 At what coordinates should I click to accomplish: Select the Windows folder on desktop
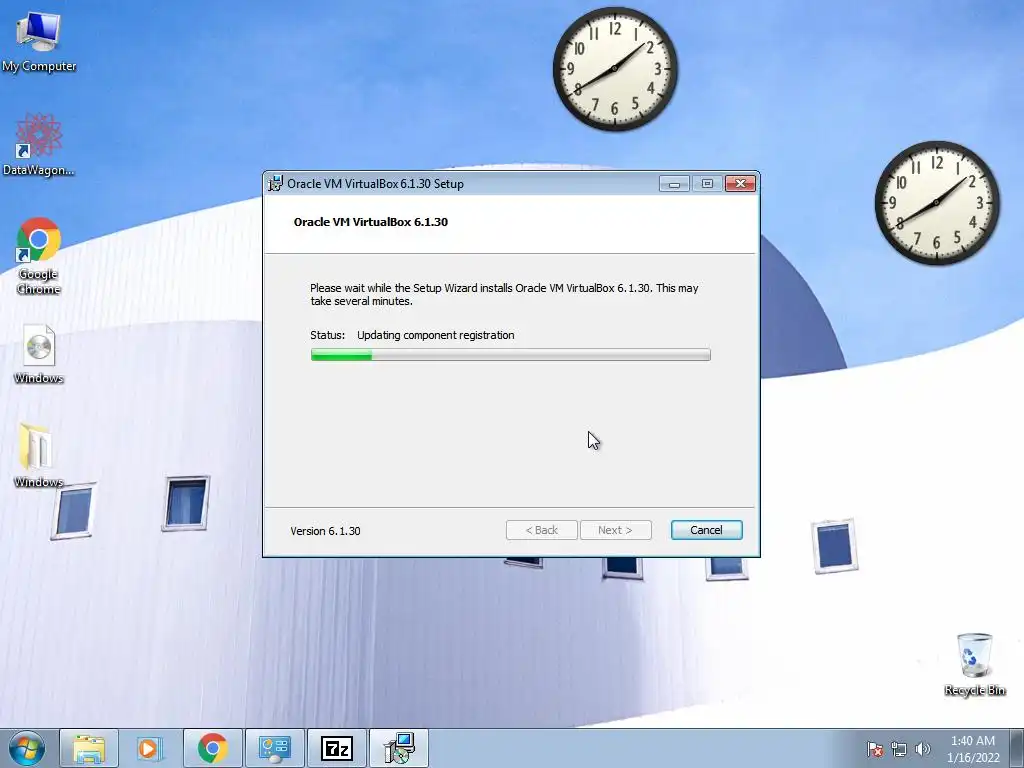pyautogui.click(x=39, y=455)
